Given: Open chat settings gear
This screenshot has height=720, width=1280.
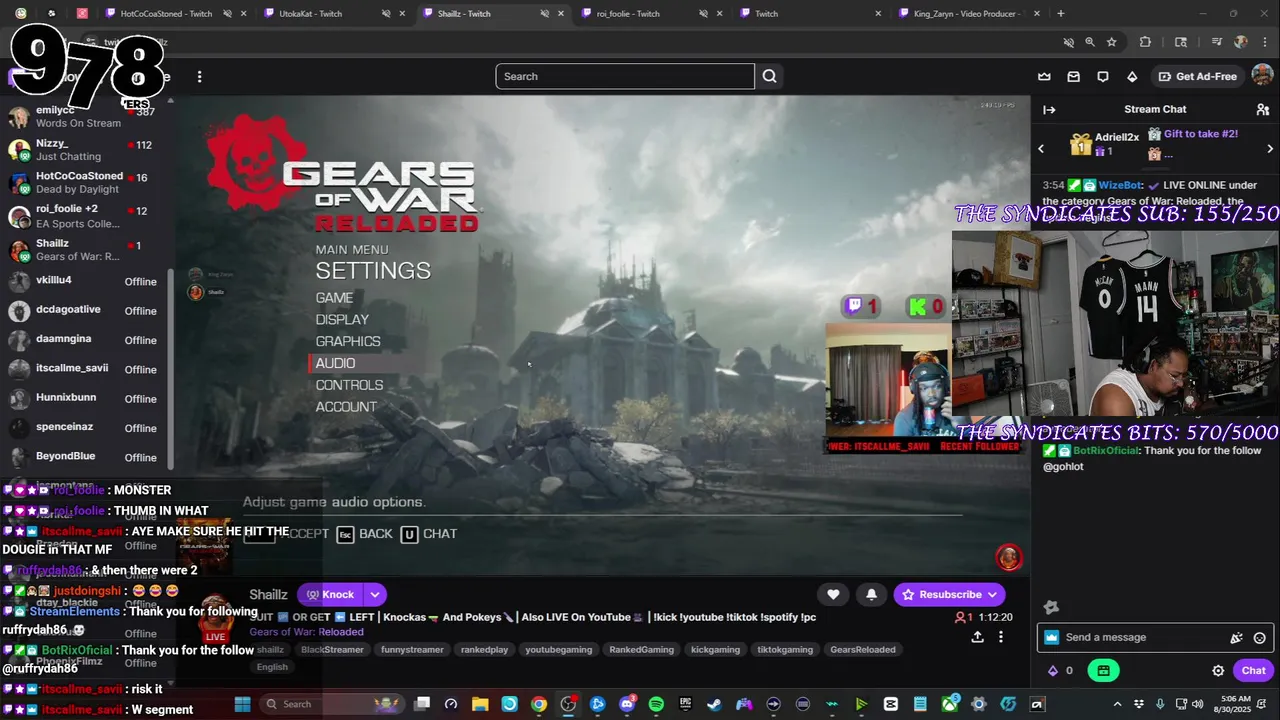Looking at the screenshot, I should [x=1218, y=671].
